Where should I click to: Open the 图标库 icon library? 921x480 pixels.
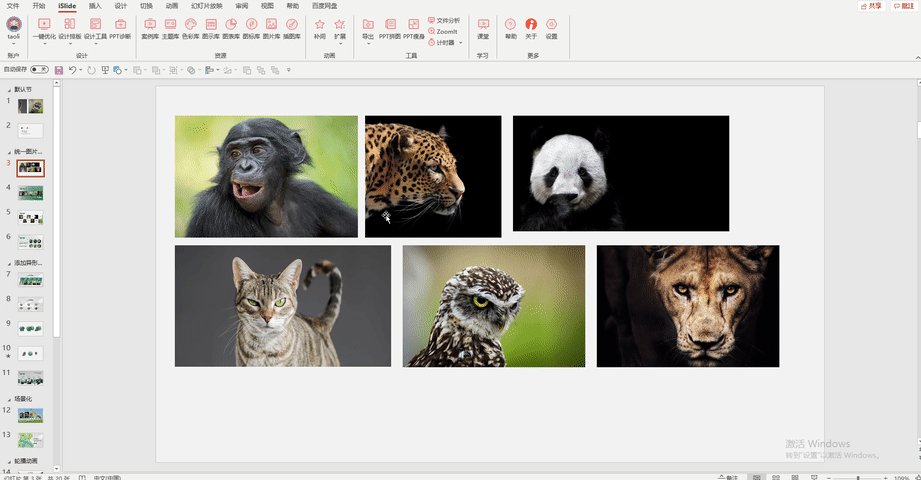251,28
